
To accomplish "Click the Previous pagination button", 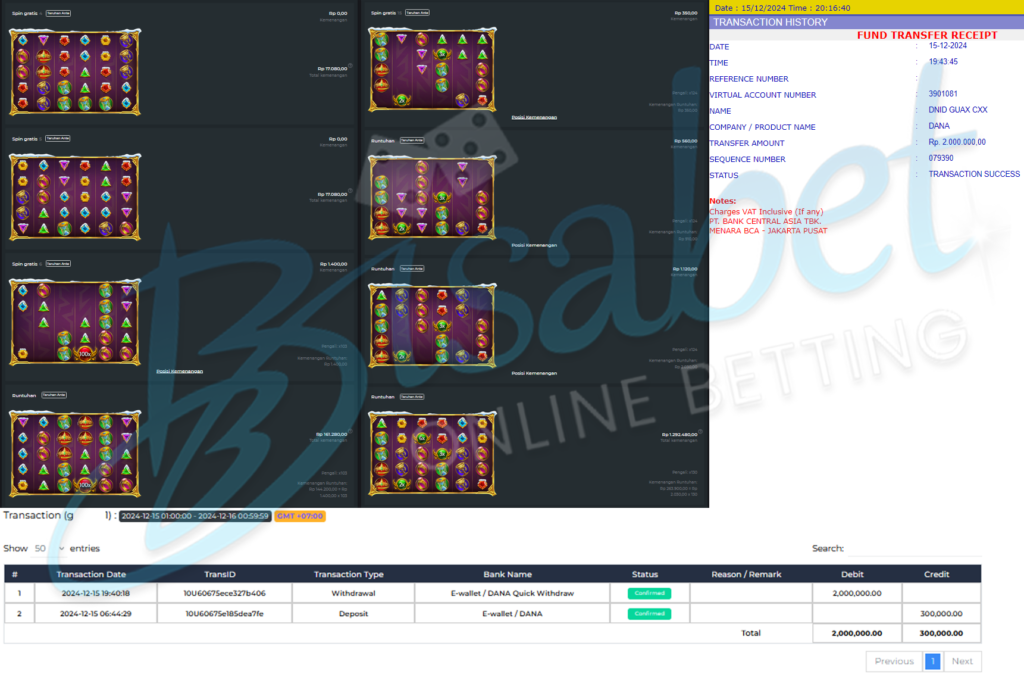I will coord(893,661).
